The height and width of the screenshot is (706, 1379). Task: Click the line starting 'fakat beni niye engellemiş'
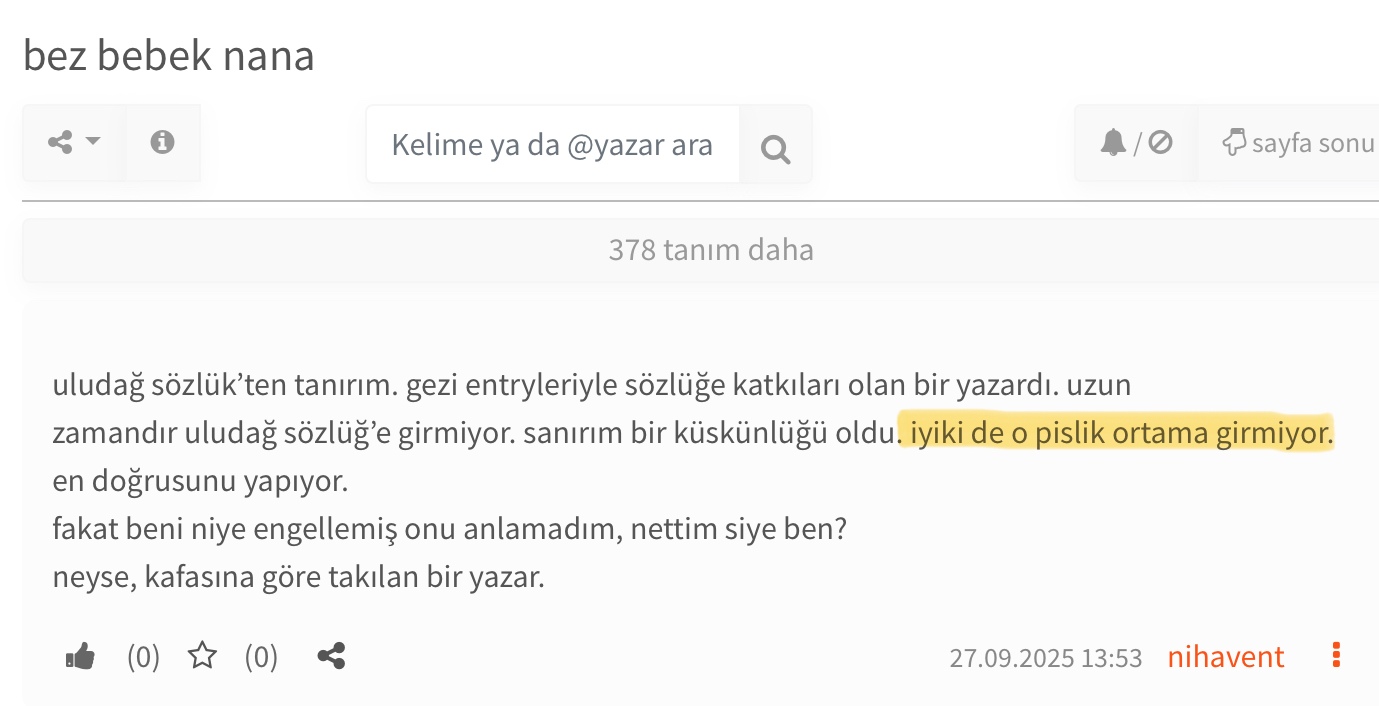(x=450, y=529)
